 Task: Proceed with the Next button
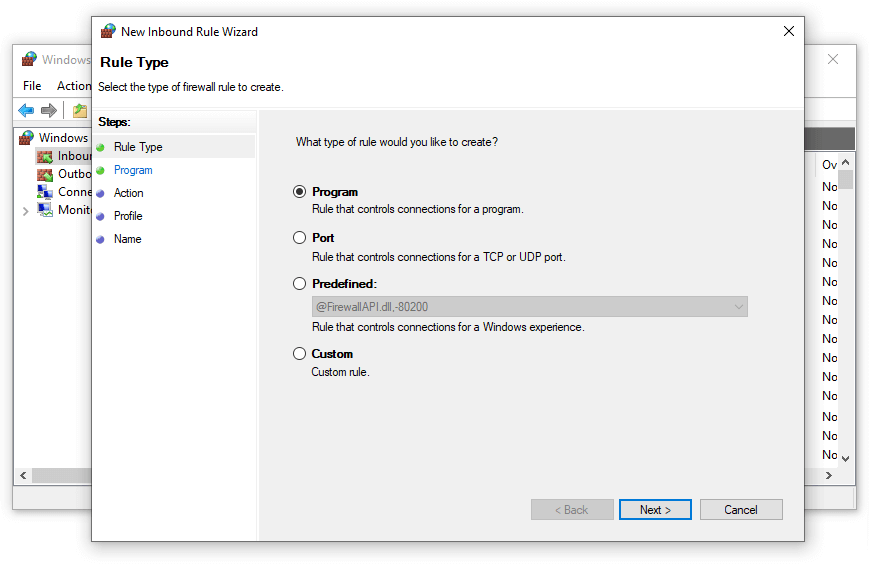tap(655, 510)
